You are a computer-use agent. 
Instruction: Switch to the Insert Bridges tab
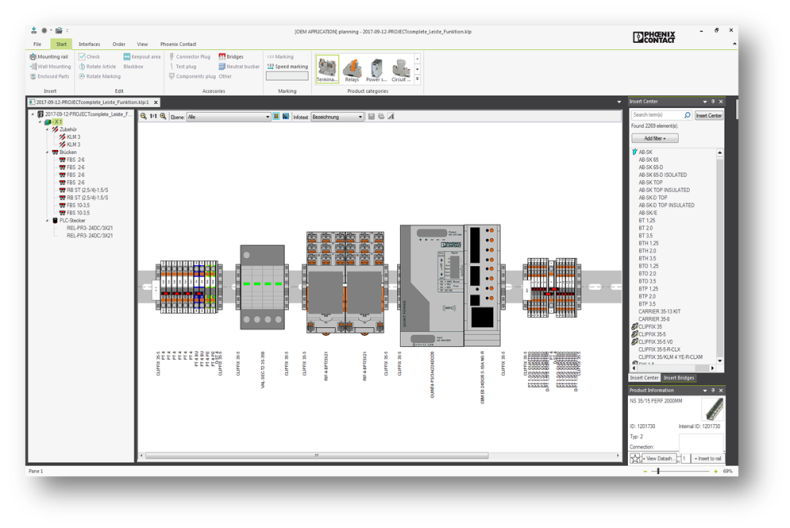tap(679, 377)
